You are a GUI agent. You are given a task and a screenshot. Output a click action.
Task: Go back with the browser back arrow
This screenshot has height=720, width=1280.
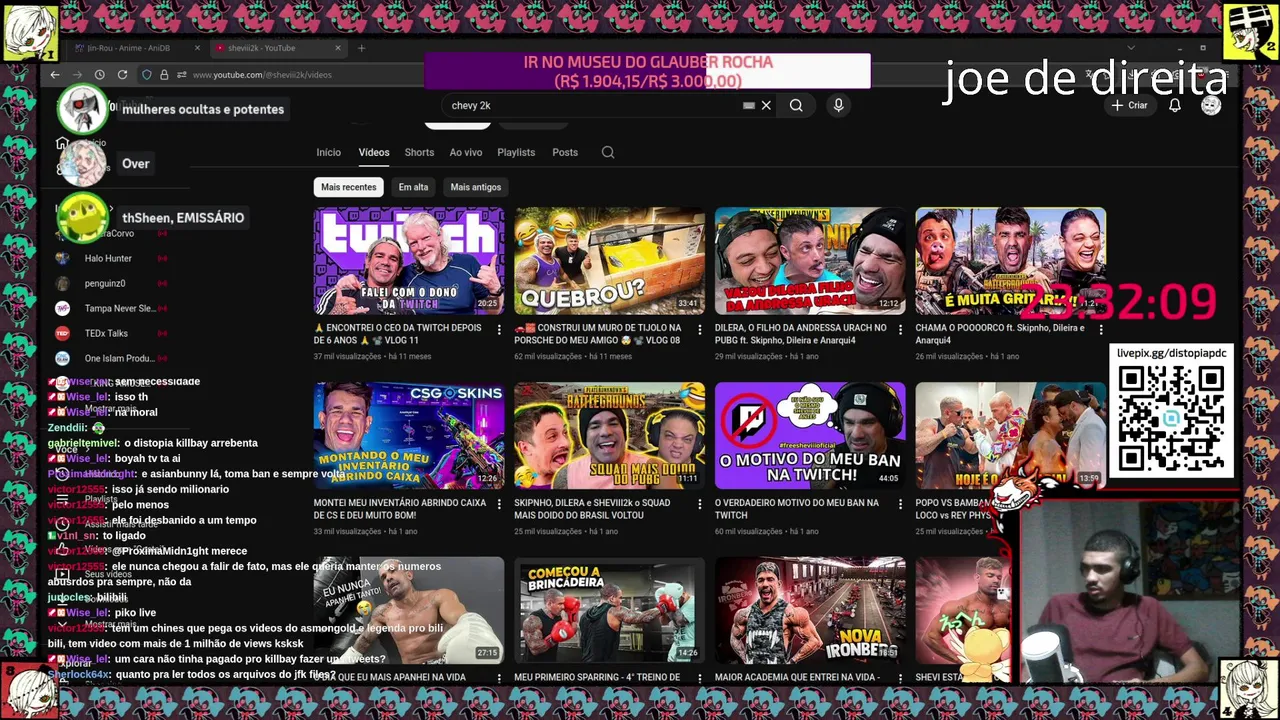(55, 75)
